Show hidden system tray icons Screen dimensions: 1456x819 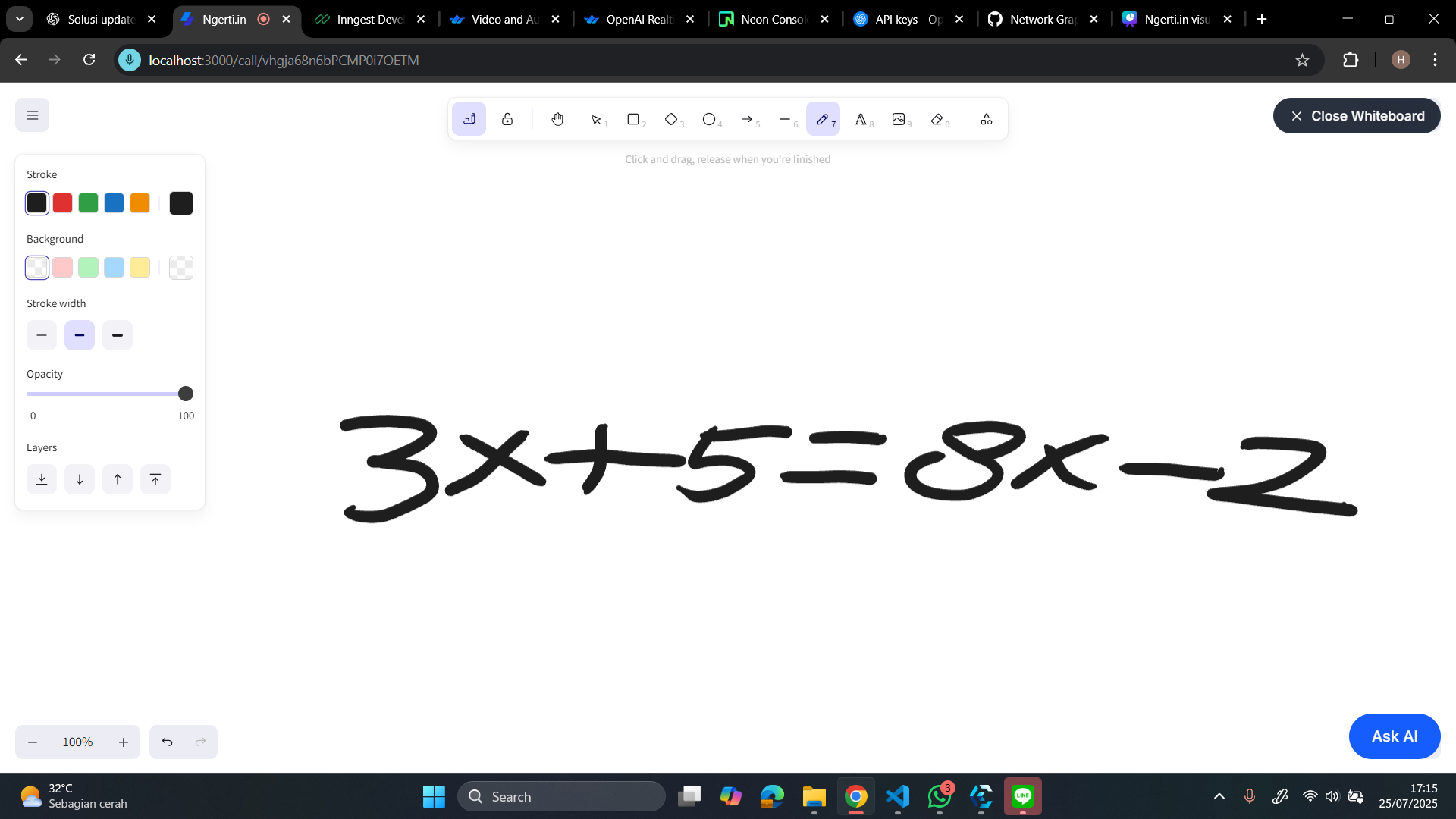point(1219,796)
